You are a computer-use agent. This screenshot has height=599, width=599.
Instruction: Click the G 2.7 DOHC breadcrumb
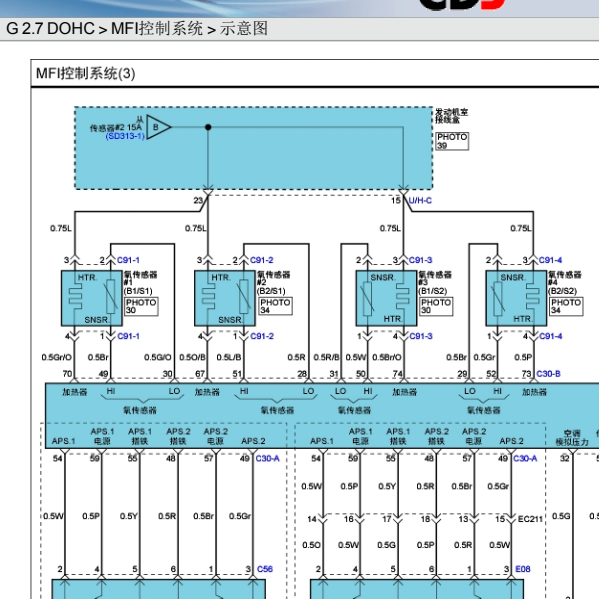[x=50, y=29]
